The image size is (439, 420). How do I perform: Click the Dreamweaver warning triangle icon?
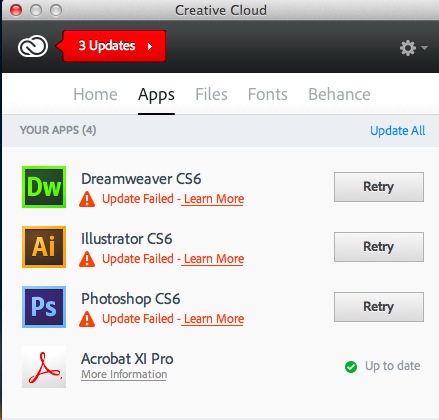point(87,199)
